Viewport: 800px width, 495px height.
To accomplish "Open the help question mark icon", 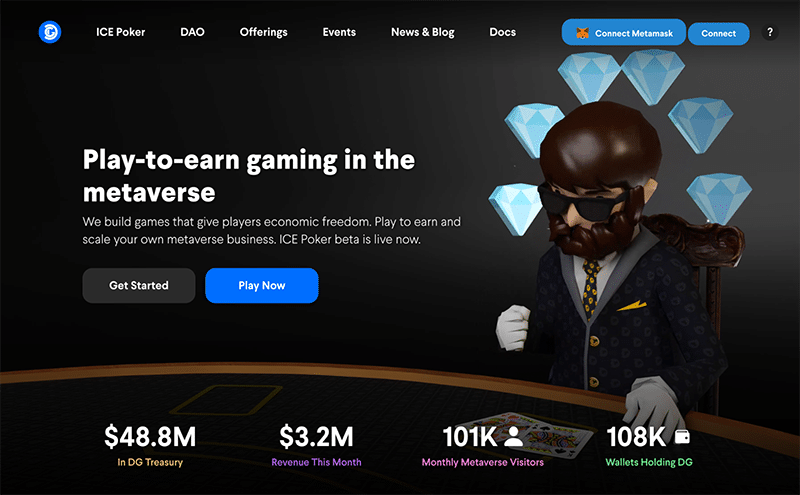I will pyautogui.click(x=770, y=32).
